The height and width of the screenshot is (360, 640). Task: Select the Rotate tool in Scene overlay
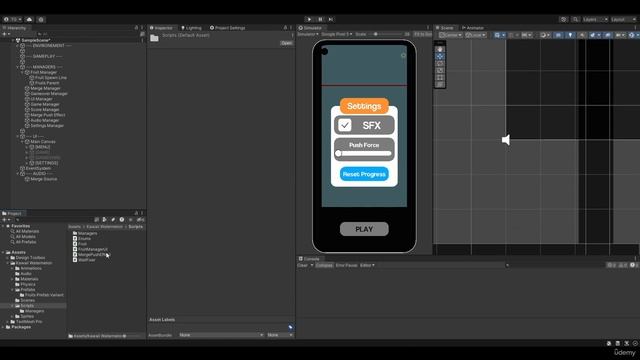coord(440,63)
